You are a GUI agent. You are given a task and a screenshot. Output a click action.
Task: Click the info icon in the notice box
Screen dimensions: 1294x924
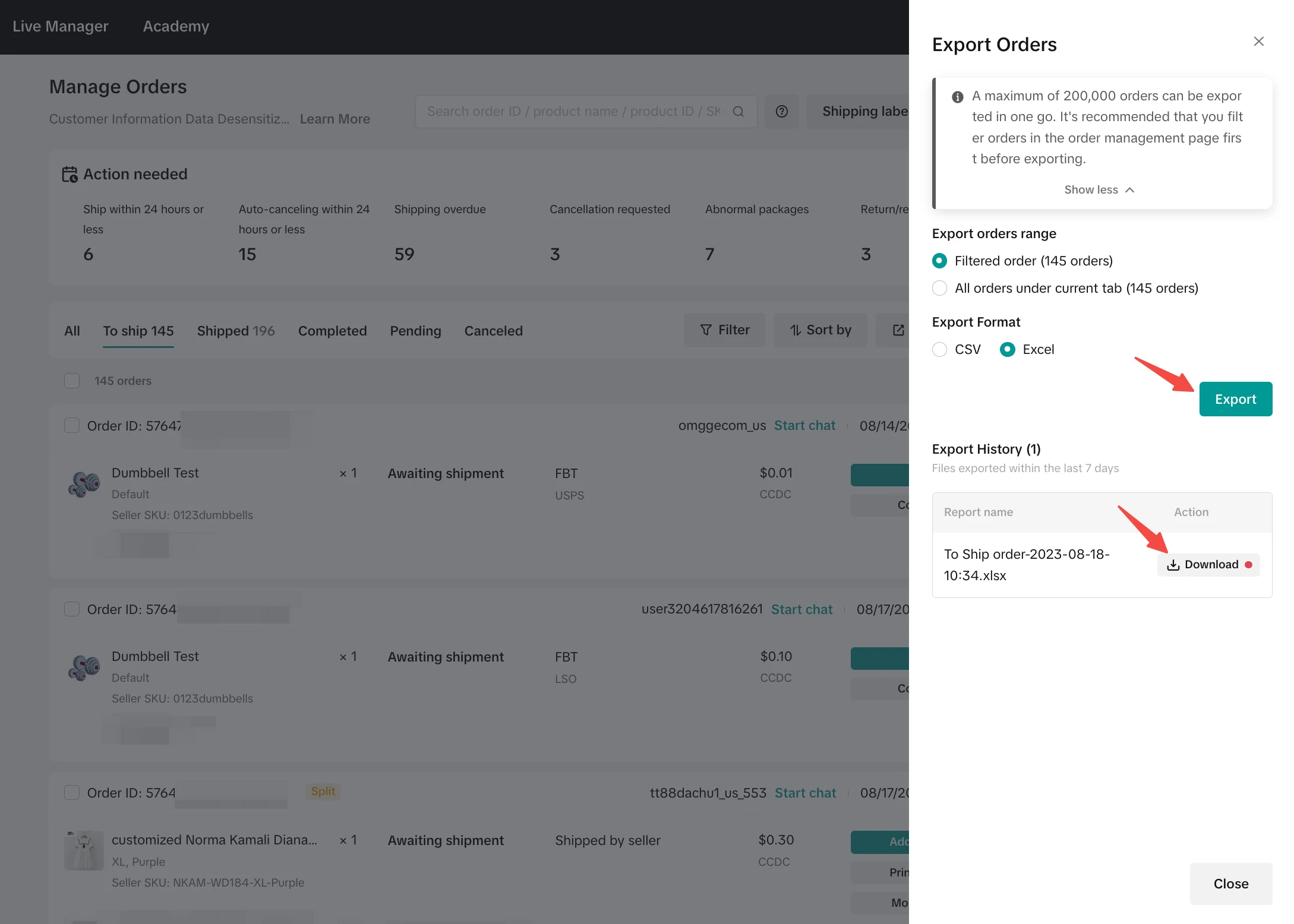coord(957,97)
